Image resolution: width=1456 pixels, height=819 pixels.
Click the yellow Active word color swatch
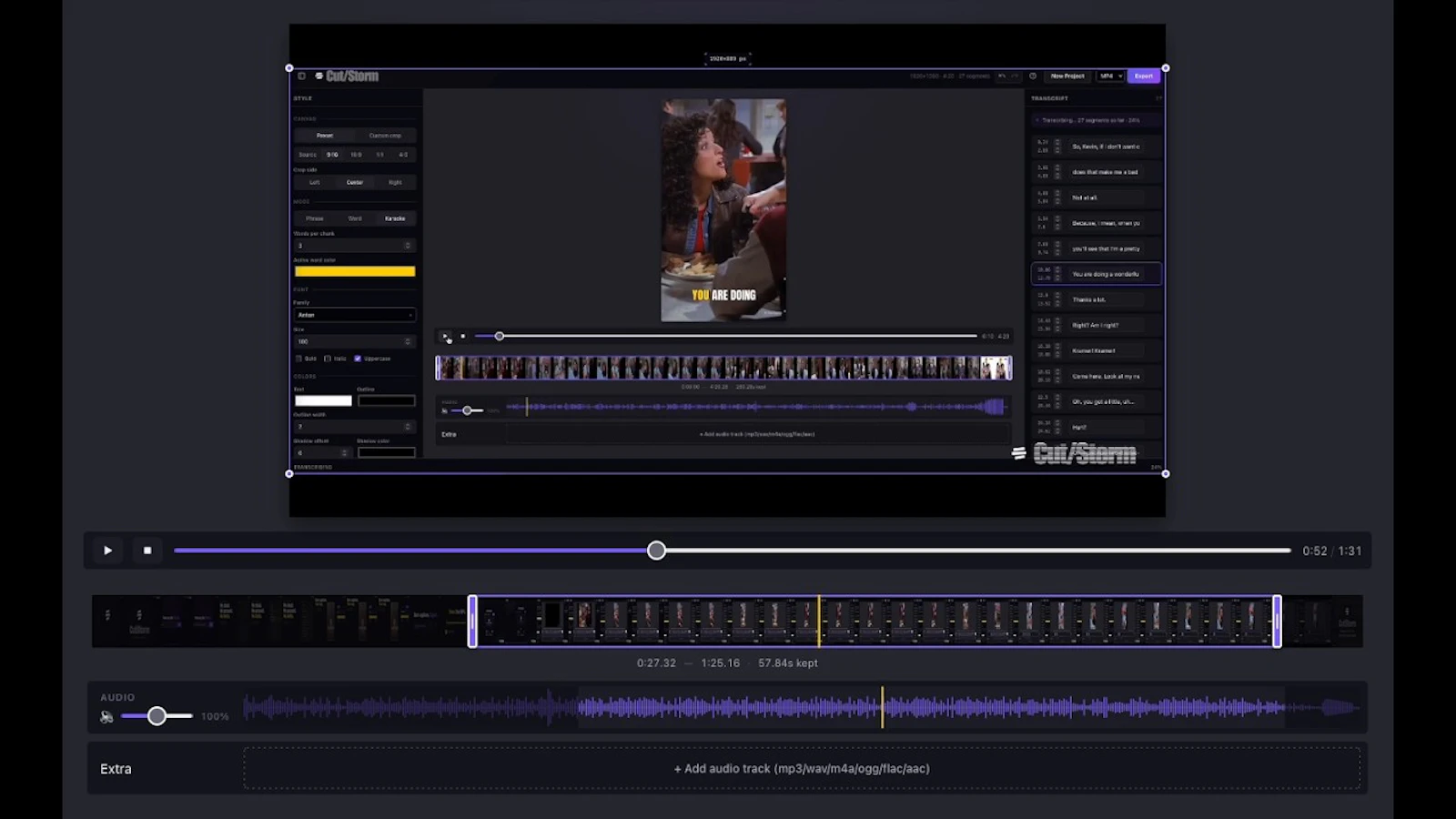[355, 271]
